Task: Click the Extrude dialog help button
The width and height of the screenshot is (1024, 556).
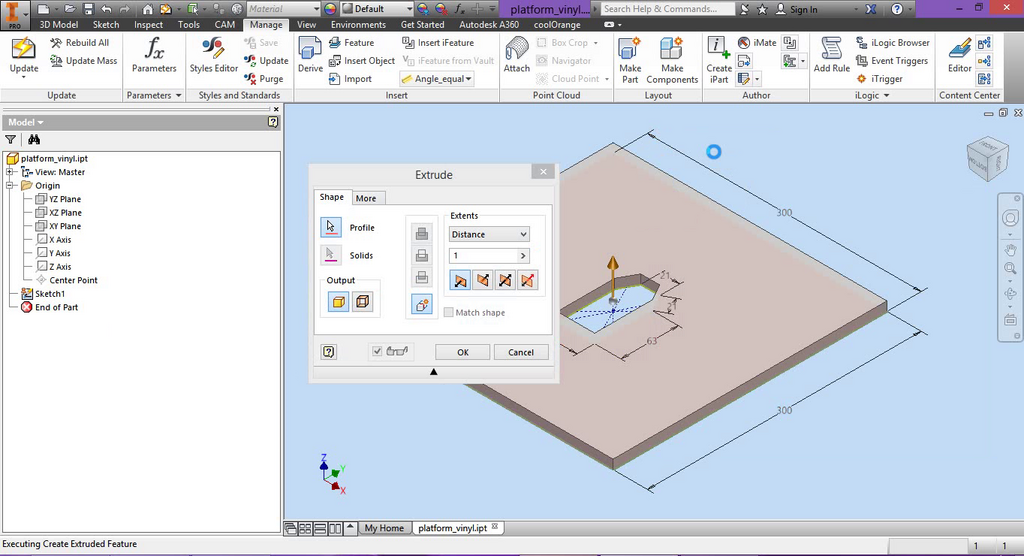Action: click(328, 352)
